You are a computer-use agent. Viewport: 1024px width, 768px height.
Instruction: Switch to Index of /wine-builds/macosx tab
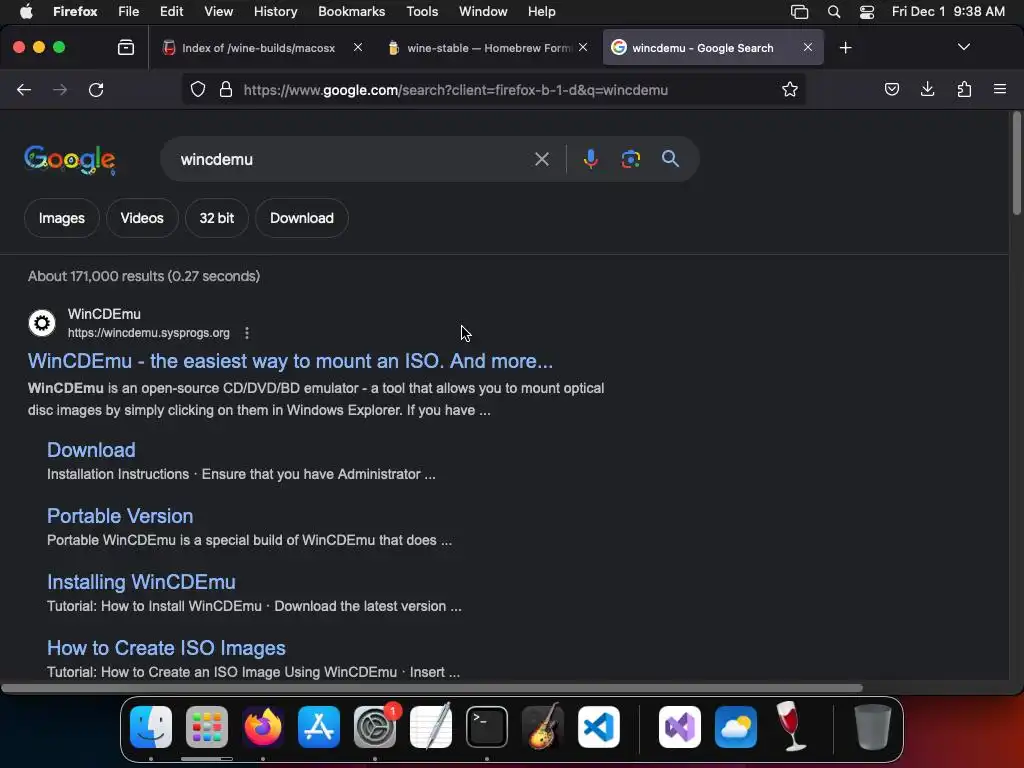[261, 48]
